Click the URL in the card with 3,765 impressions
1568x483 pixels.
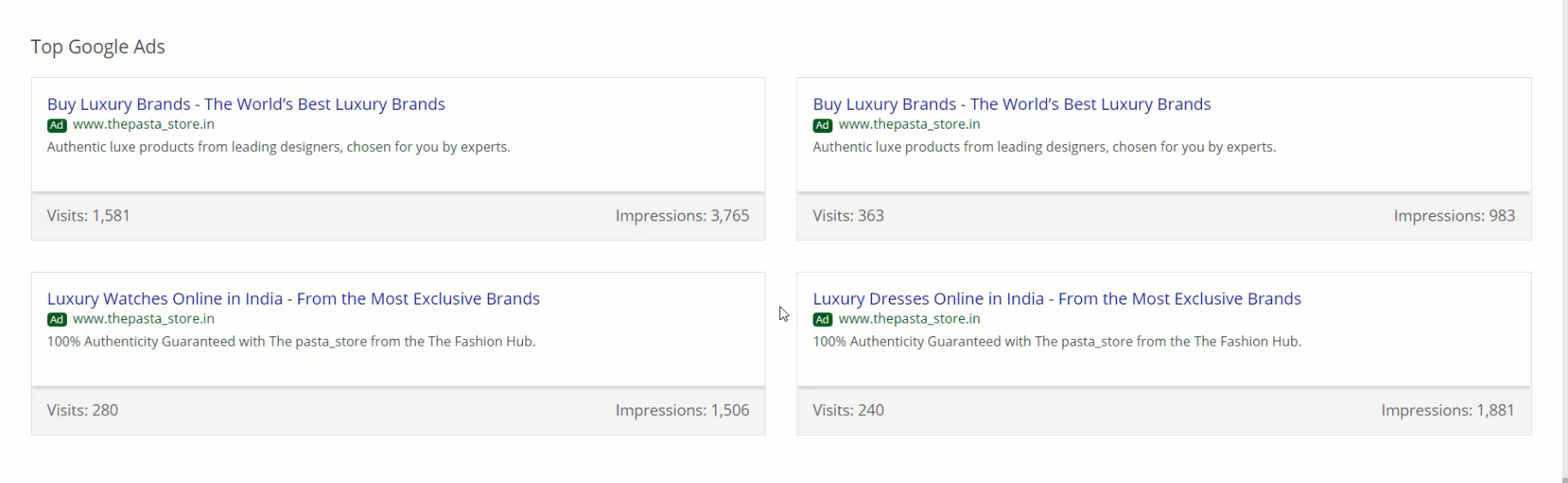[144, 124]
